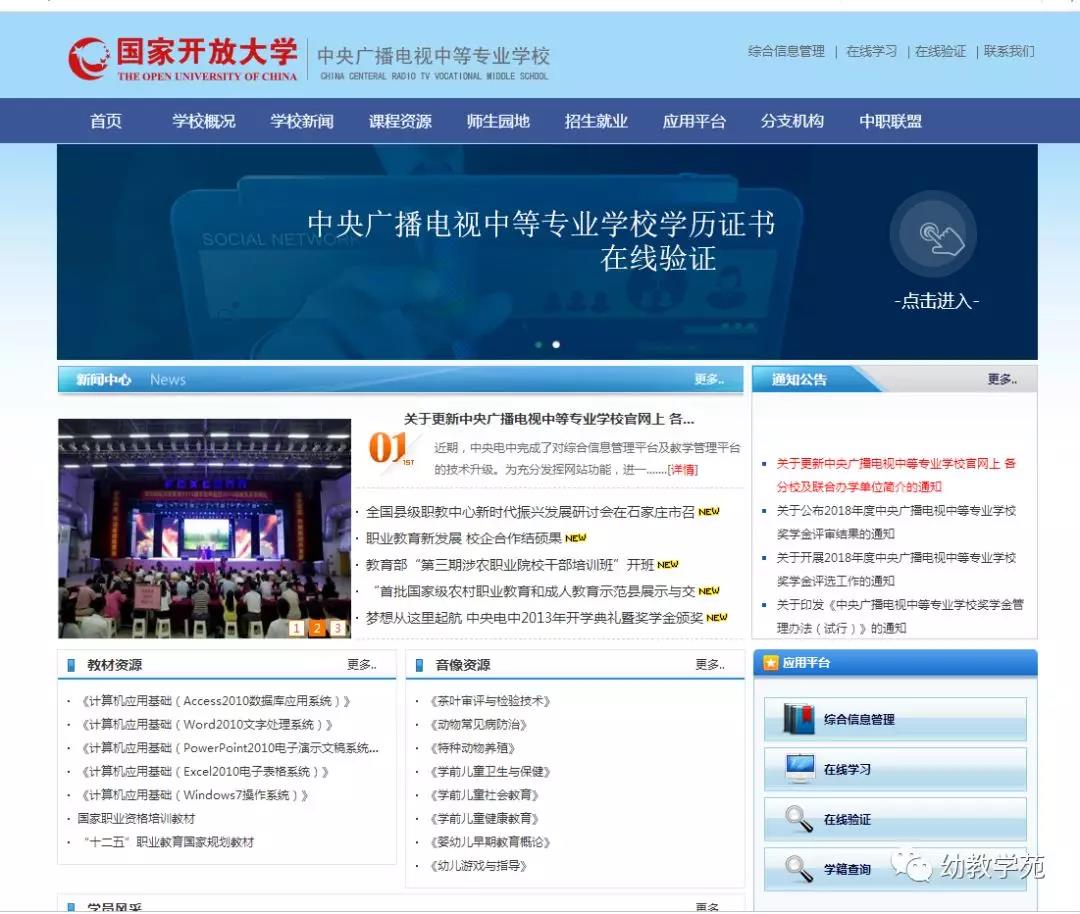Select the second banner carousel dot
Viewport: 1080px width, 914px height.
click(x=556, y=344)
